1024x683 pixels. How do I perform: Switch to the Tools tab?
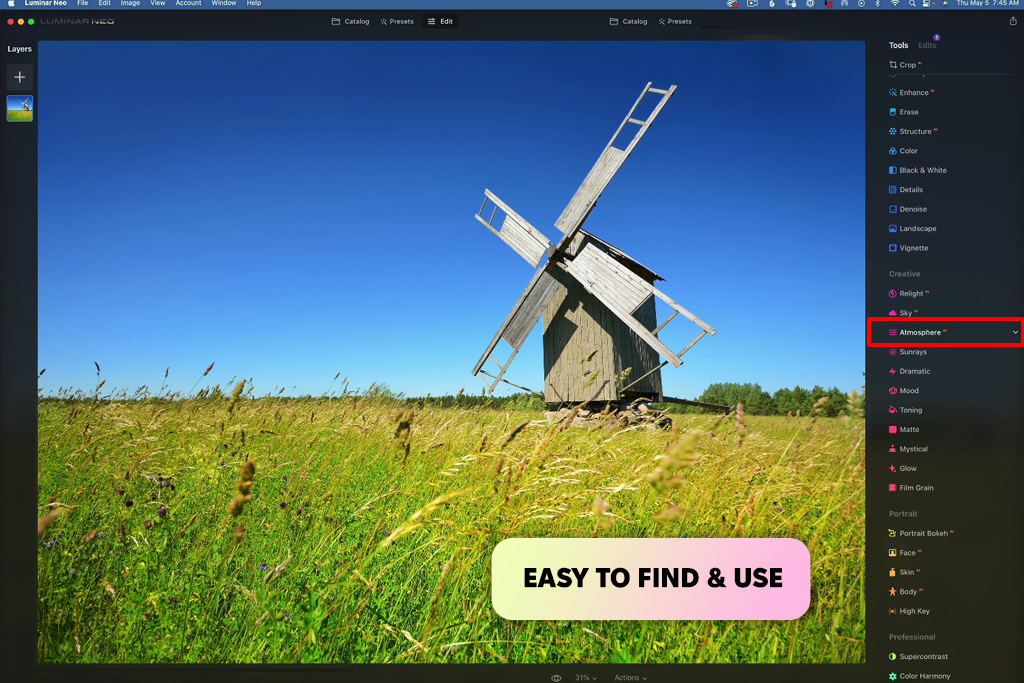click(899, 46)
